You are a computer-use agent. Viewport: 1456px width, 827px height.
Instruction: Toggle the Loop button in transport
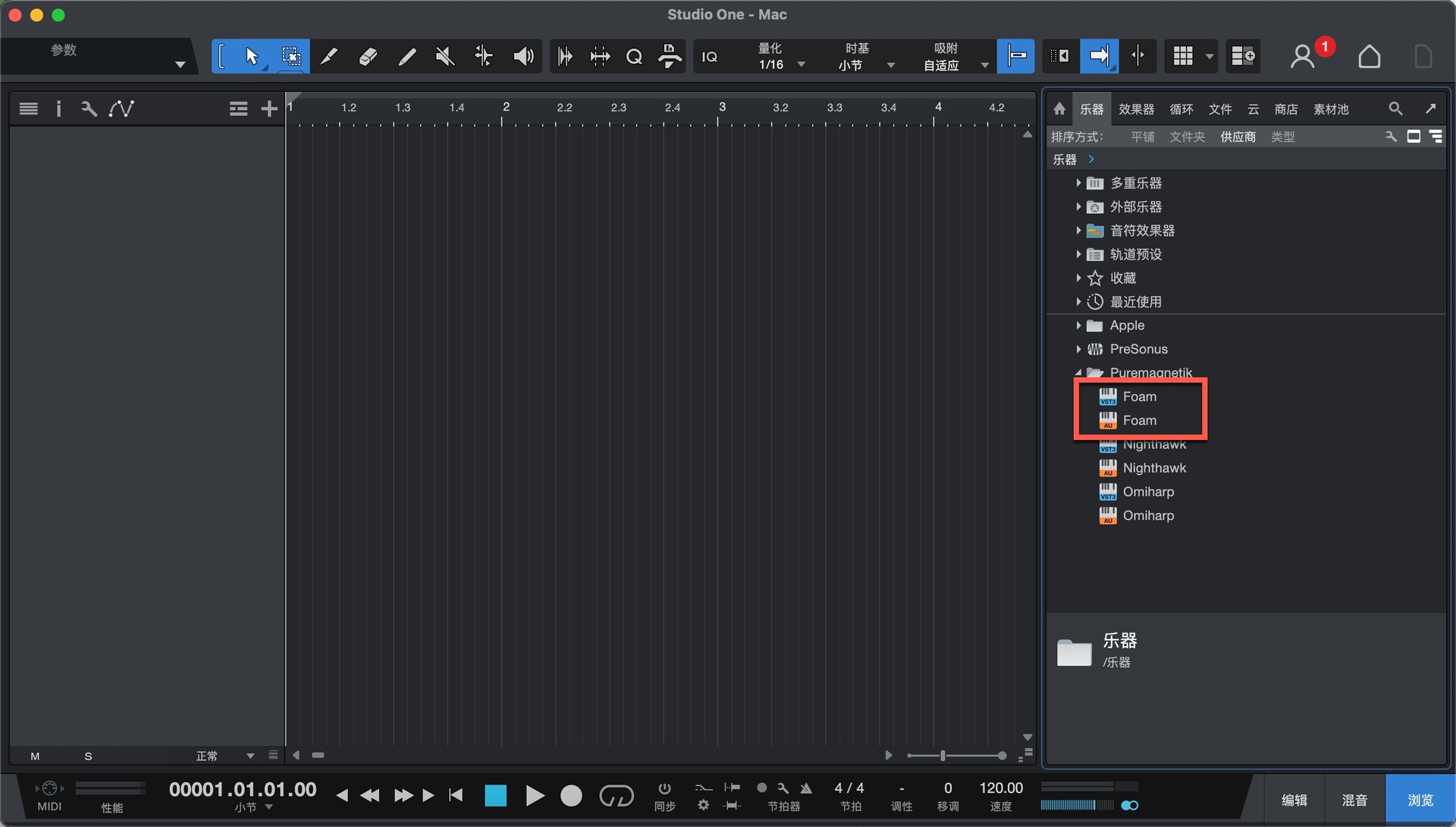(616, 795)
